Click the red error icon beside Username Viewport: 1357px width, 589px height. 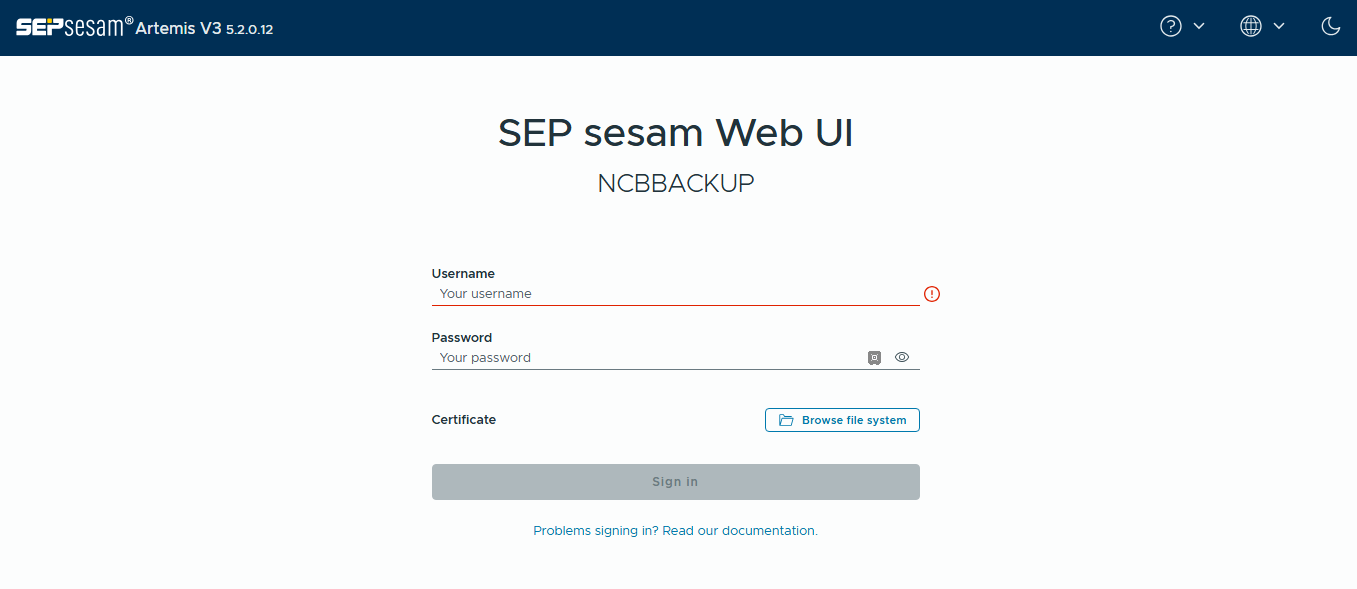(932, 294)
